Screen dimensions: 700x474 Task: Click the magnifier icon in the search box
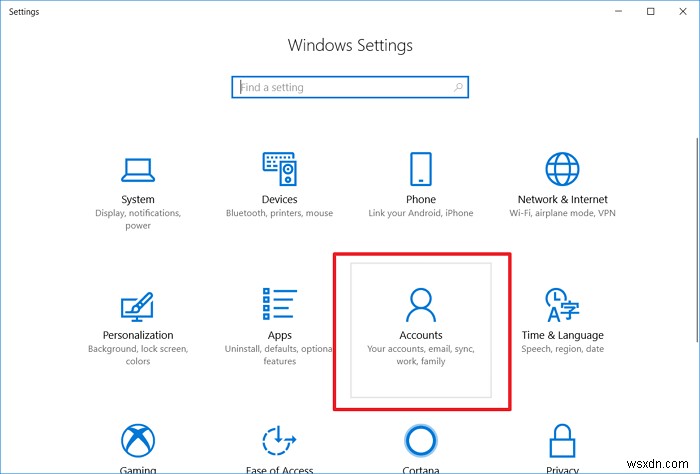click(458, 88)
